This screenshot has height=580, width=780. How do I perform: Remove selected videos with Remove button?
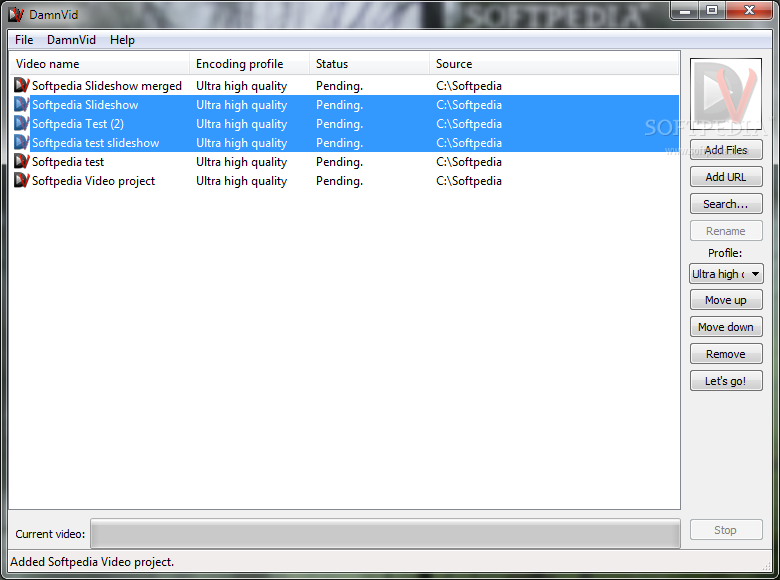point(726,354)
